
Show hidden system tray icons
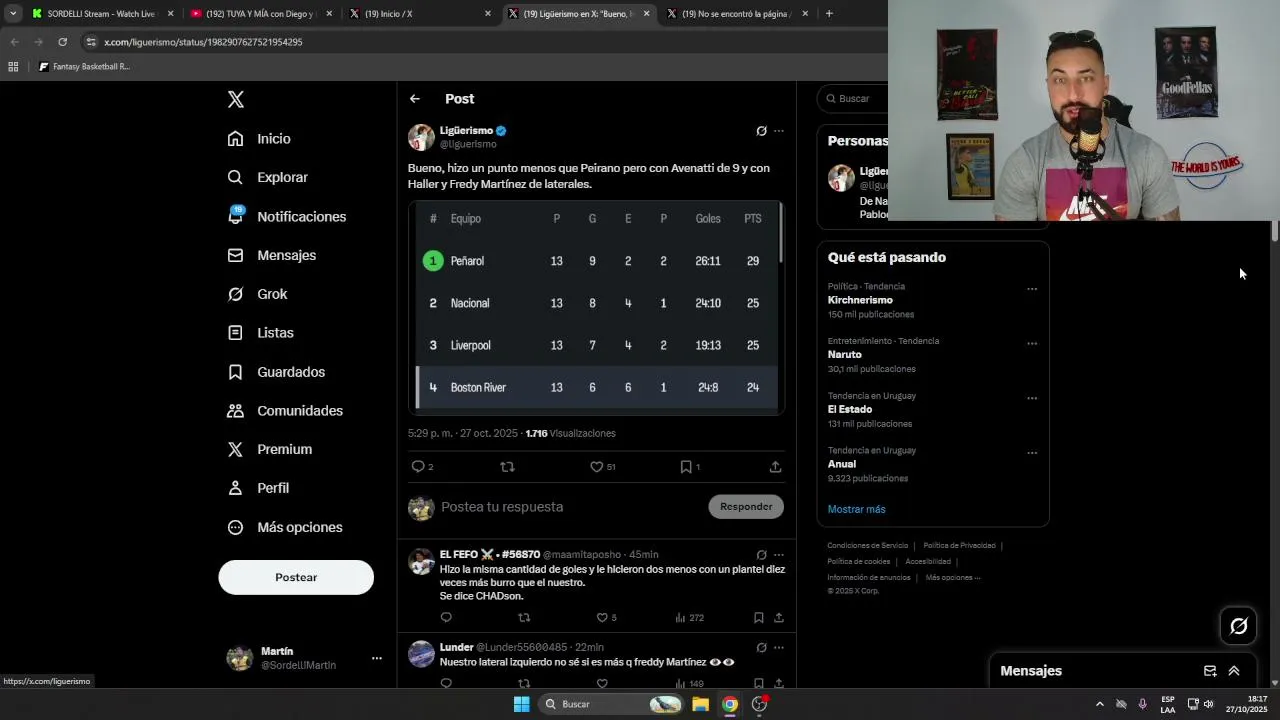[1100, 704]
